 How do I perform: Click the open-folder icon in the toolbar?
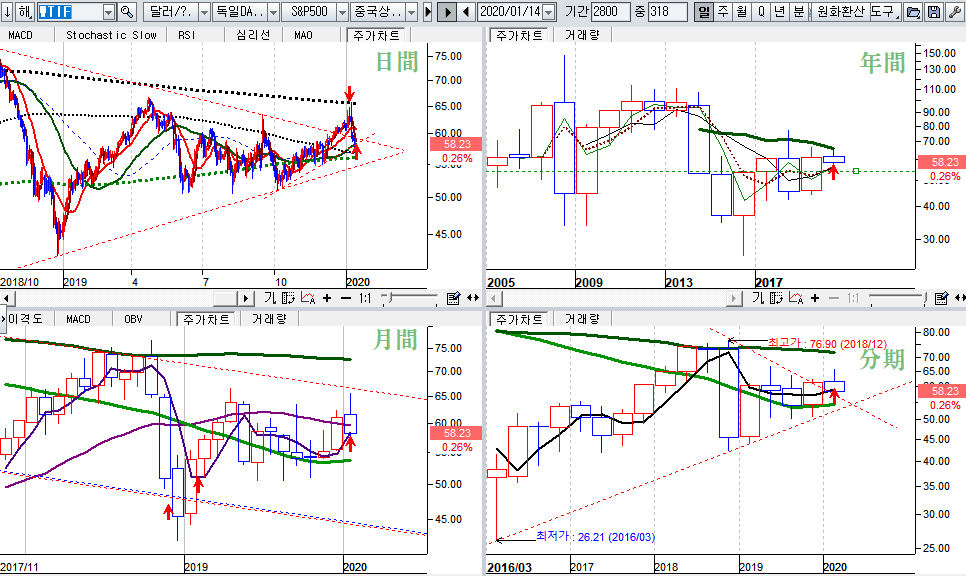click(x=914, y=11)
